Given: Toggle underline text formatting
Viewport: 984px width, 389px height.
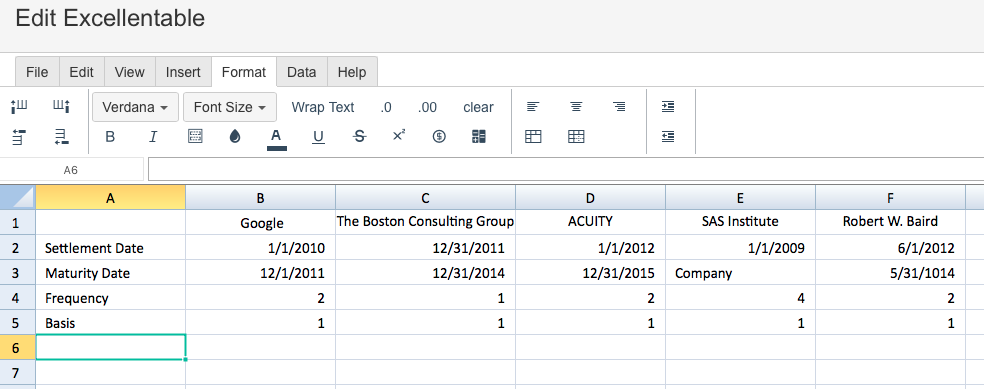Looking at the screenshot, I should pyautogui.click(x=318, y=136).
